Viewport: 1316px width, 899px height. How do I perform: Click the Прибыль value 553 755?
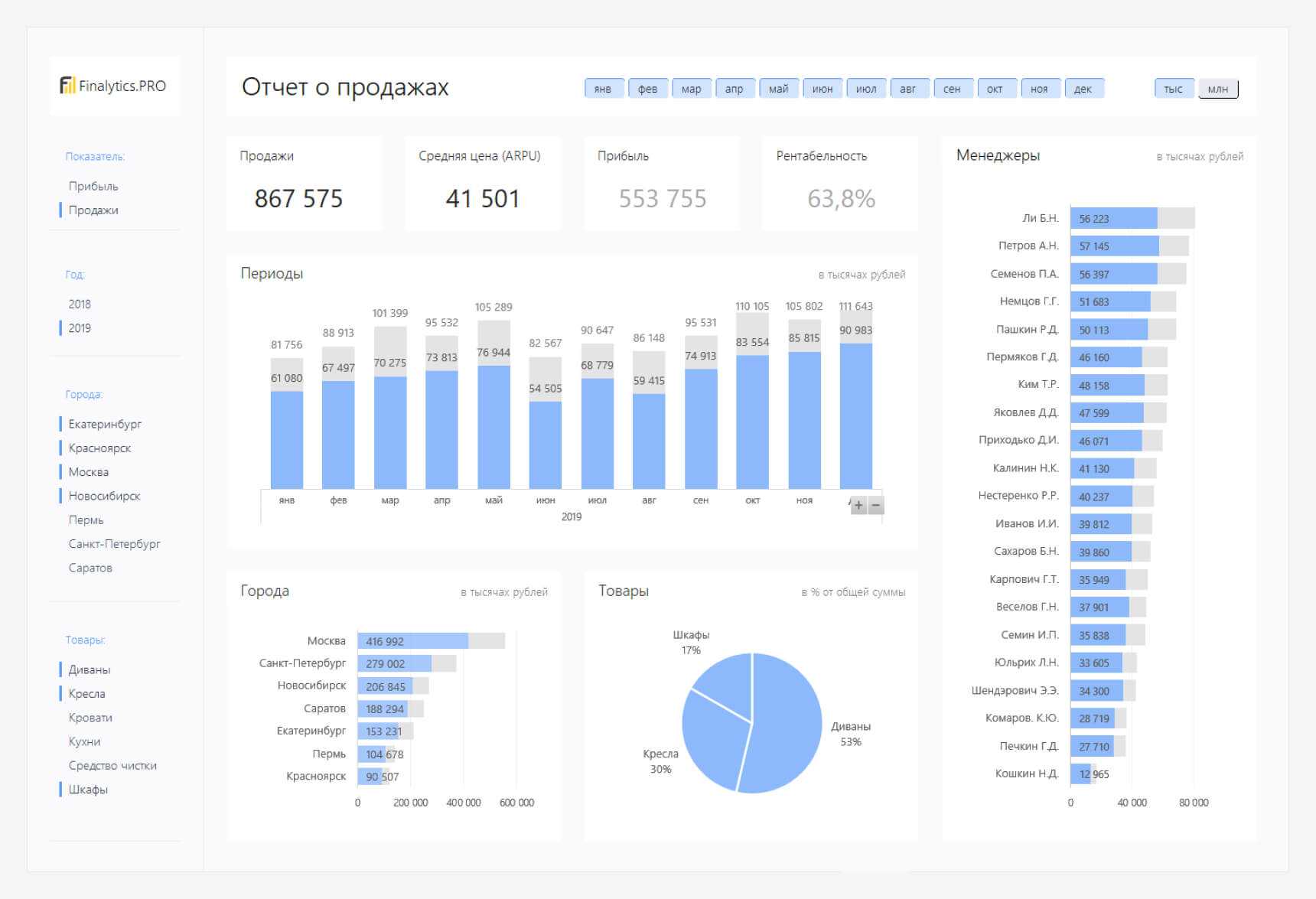click(663, 199)
